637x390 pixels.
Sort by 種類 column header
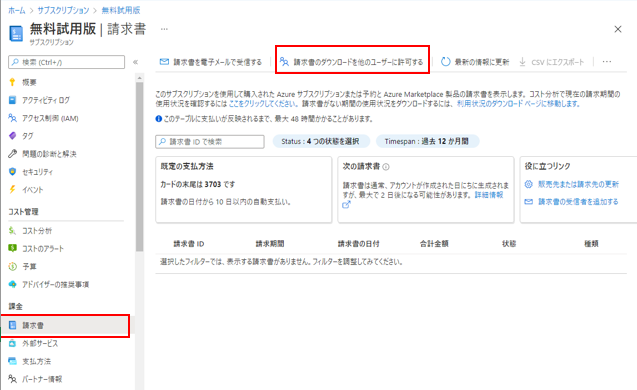(x=591, y=244)
